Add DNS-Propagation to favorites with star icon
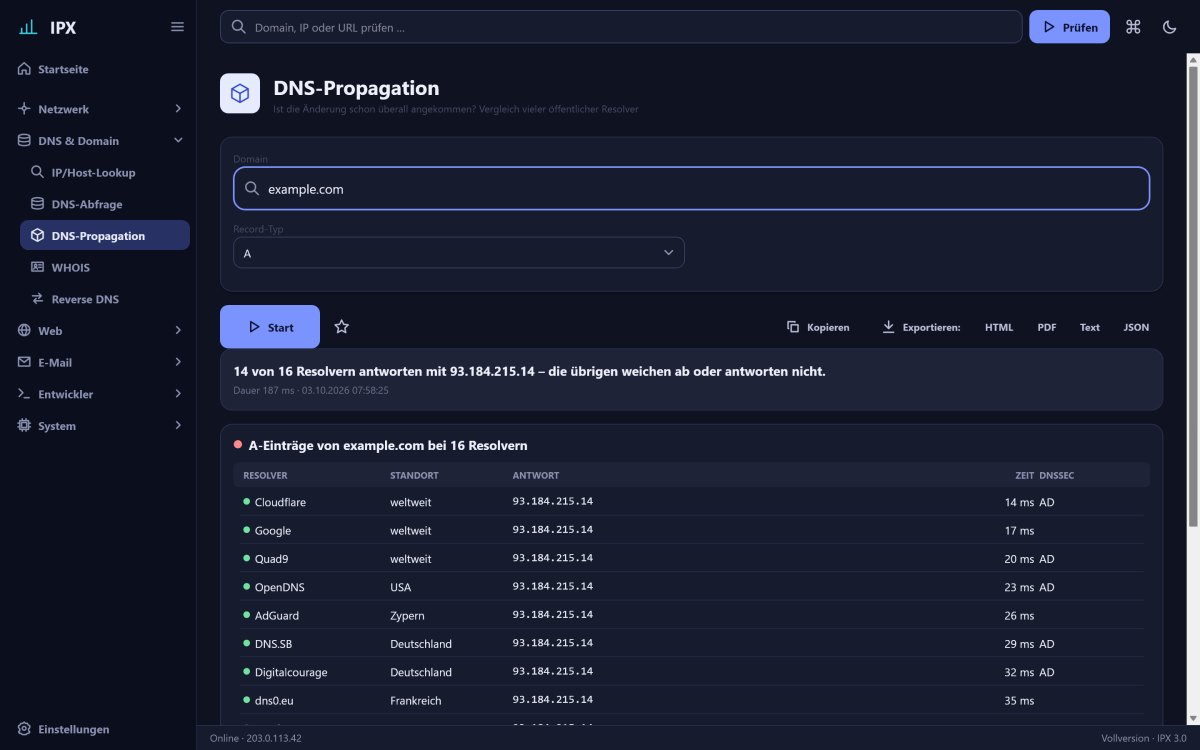The image size is (1200, 750). (342, 327)
